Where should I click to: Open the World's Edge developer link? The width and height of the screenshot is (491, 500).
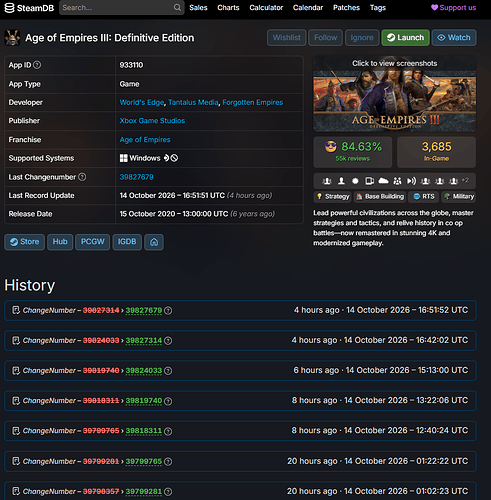tap(142, 102)
